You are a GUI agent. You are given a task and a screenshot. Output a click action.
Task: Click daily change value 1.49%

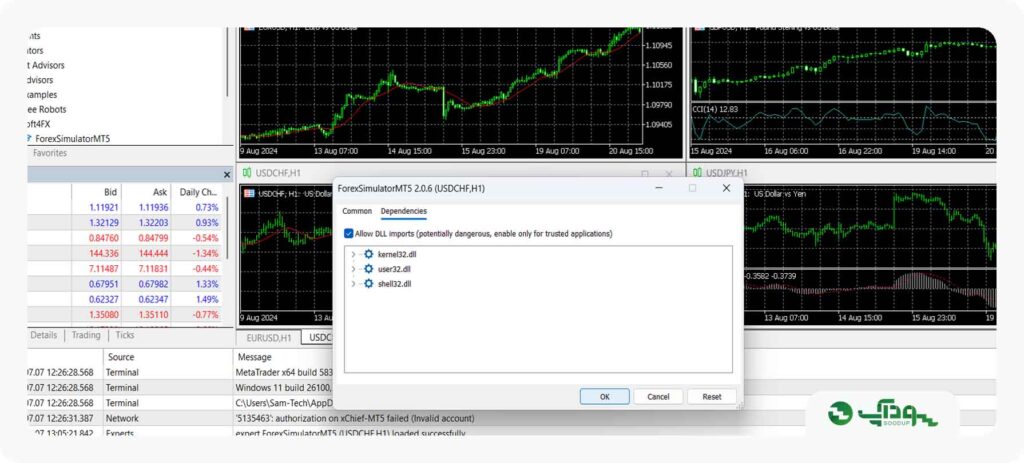click(x=207, y=299)
